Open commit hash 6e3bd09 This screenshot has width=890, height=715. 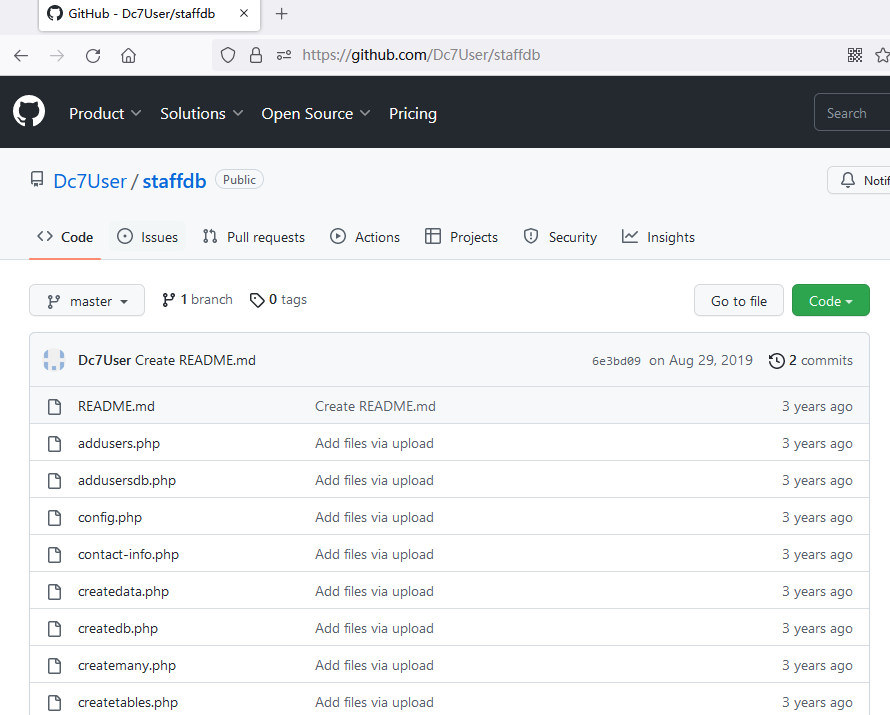pos(616,361)
